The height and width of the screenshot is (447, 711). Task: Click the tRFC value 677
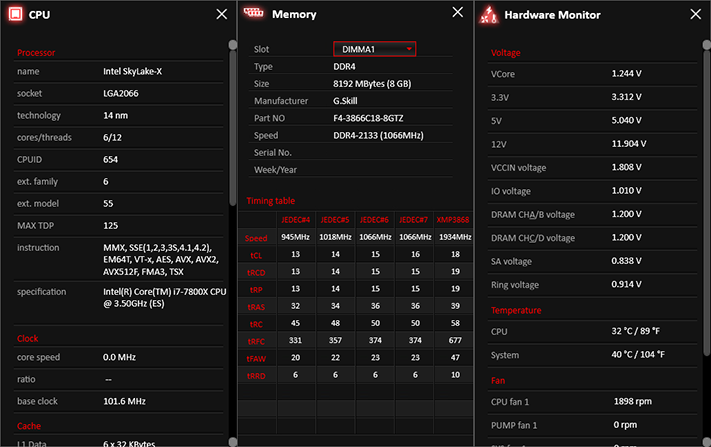point(455,340)
